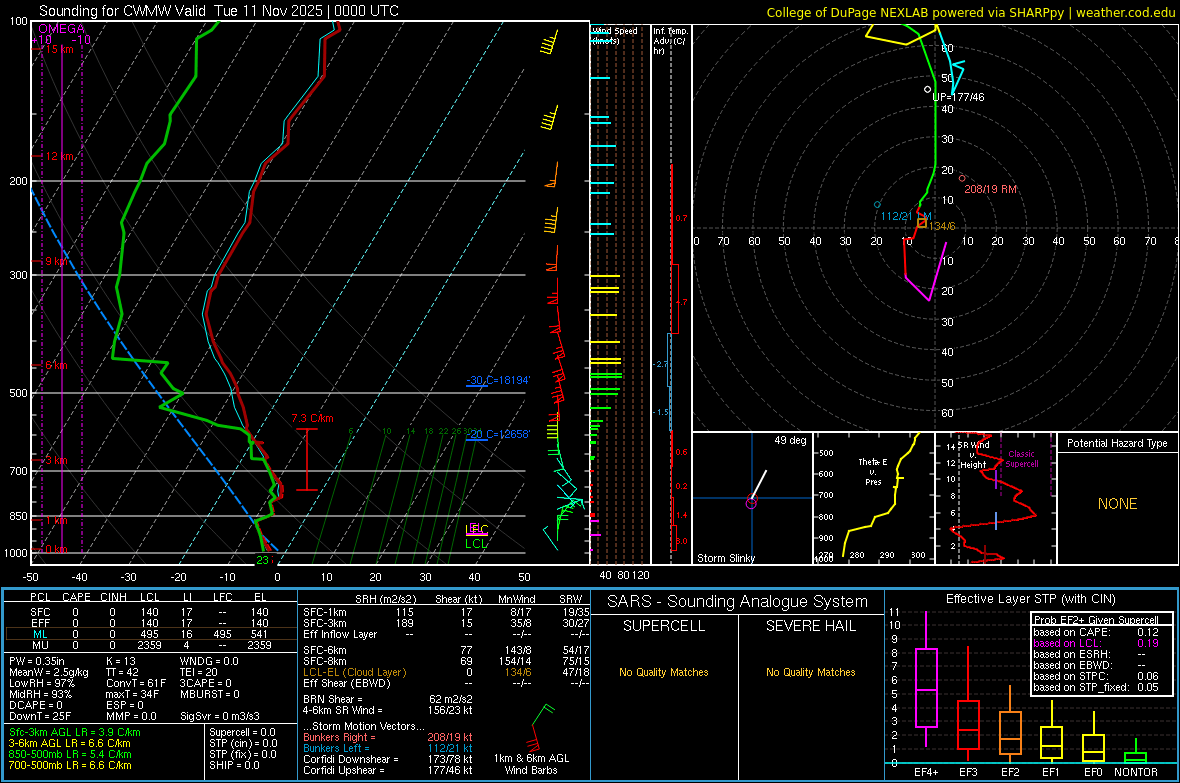Click the '112/21 LM' hodograph label

(906, 216)
